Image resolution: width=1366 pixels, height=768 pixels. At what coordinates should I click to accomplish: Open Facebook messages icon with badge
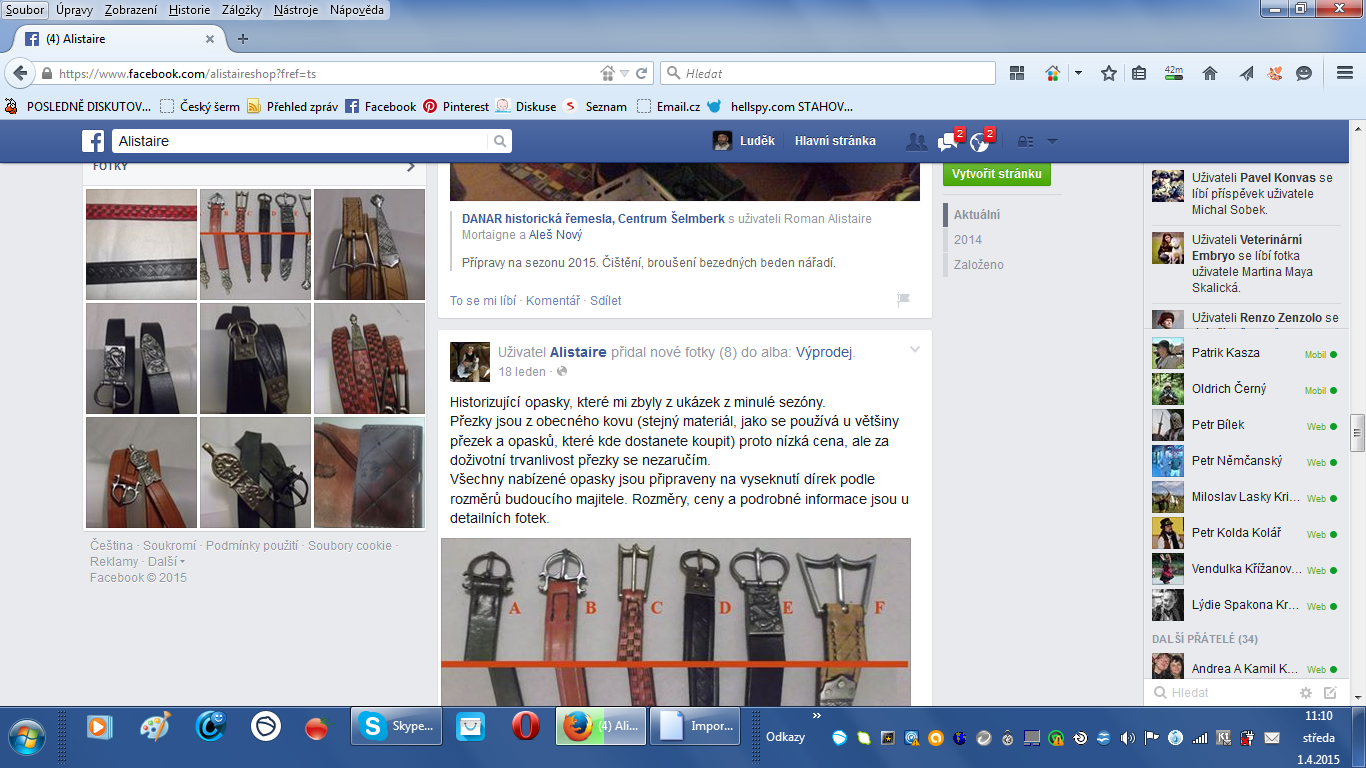pos(948,141)
